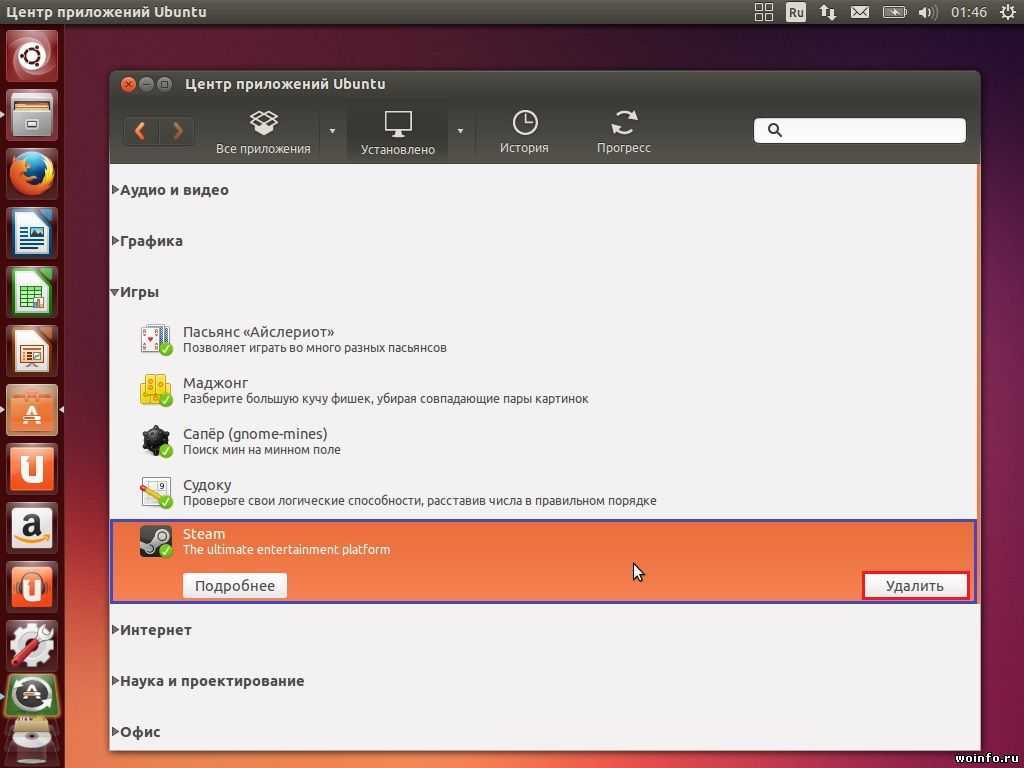Maximize the Ubuntu Software Center window

[x=165, y=84]
